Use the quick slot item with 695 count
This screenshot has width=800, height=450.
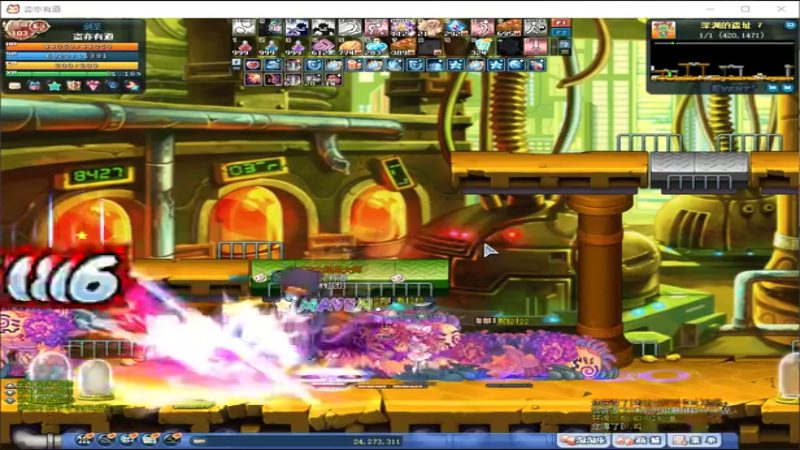[x=509, y=28]
